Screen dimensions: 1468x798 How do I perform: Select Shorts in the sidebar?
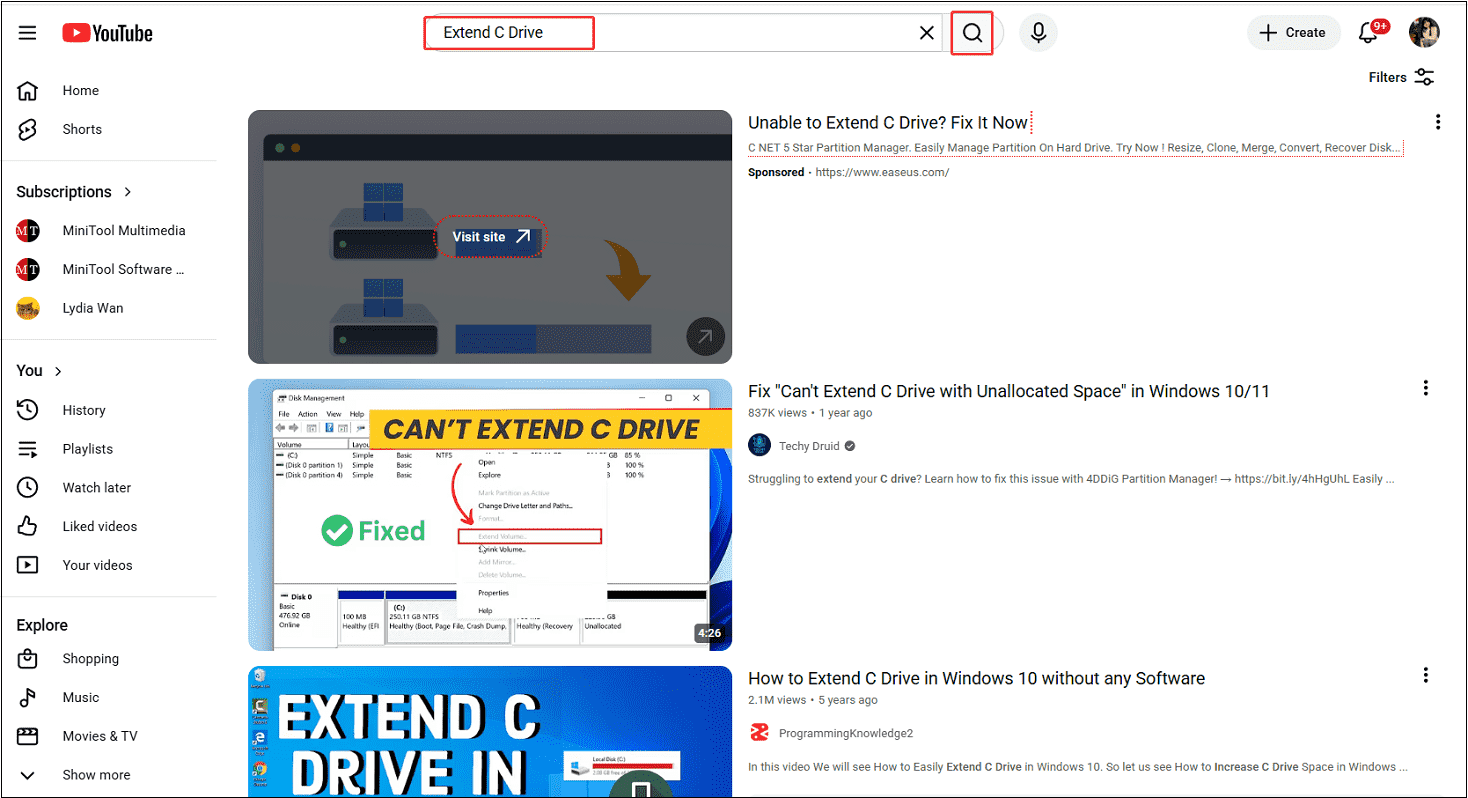pyautogui.click(x=81, y=128)
